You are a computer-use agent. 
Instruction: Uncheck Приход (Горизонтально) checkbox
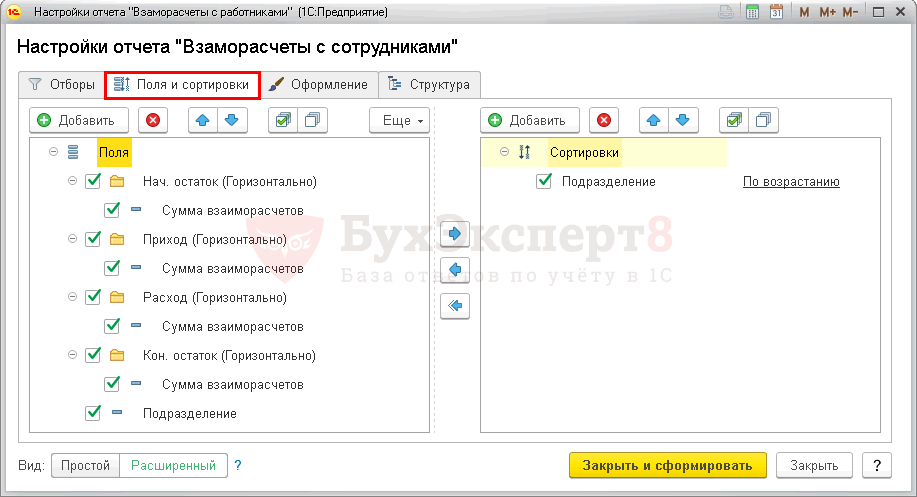coord(93,239)
